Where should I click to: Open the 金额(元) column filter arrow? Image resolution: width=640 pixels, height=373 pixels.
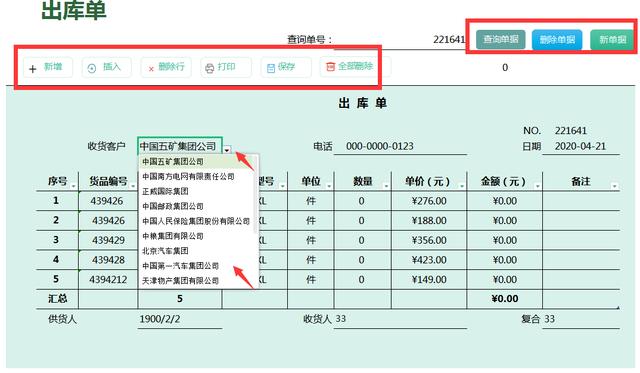[538, 186]
